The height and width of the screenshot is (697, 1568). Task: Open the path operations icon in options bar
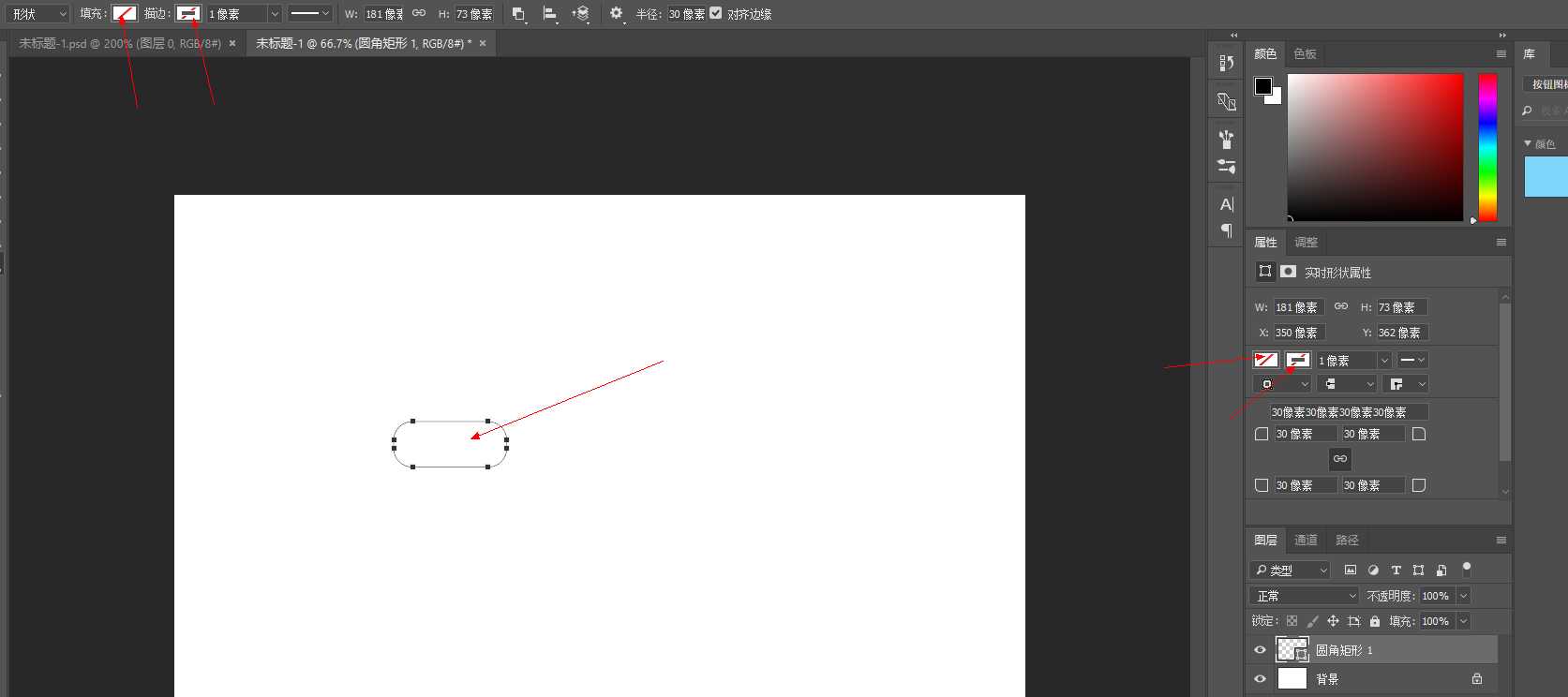[518, 14]
